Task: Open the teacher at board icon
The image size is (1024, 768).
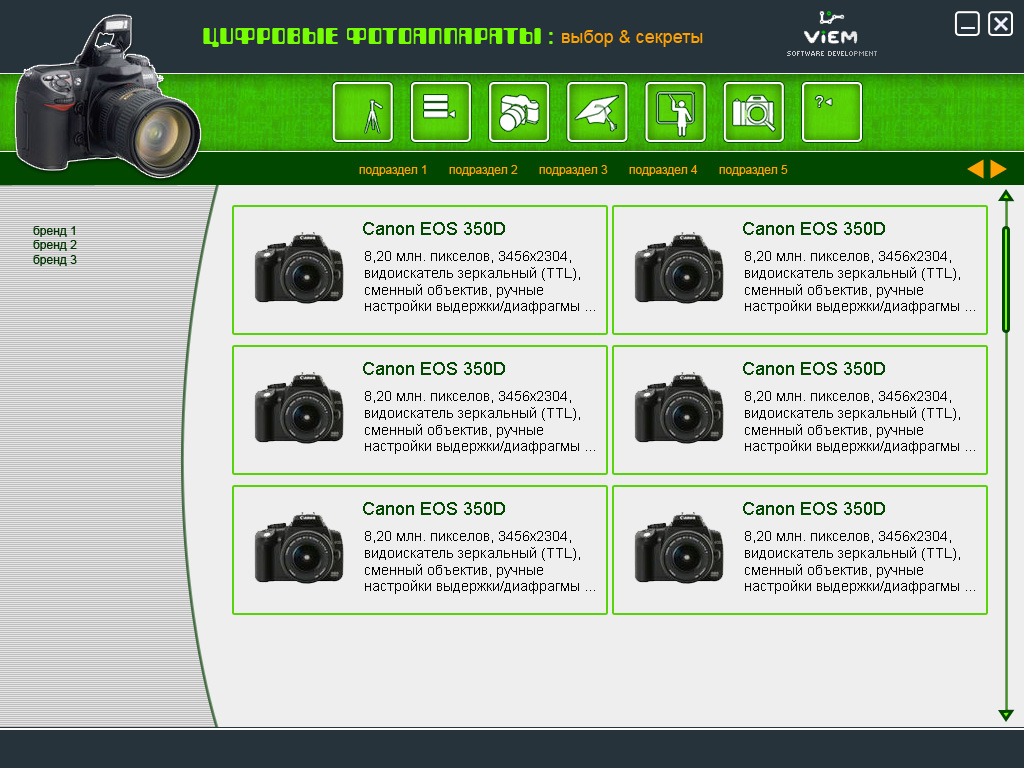Action: (x=675, y=112)
